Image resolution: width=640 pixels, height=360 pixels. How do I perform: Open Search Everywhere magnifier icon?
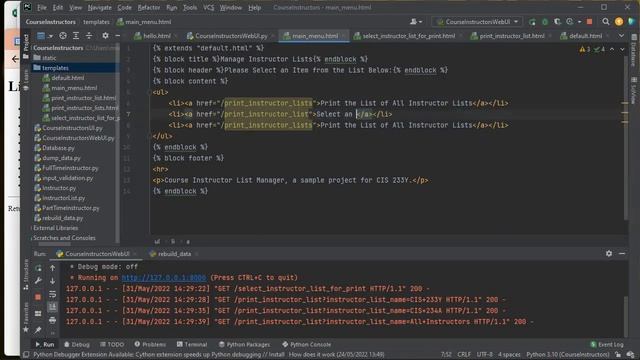pyautogui.click(x=606, y=22)
